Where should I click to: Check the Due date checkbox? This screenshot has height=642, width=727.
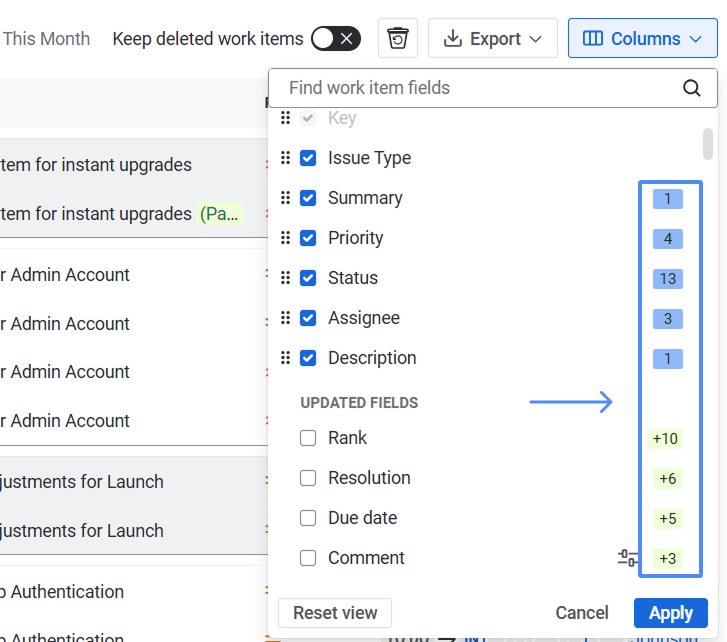pyautogui.click(x=309, y=518)
